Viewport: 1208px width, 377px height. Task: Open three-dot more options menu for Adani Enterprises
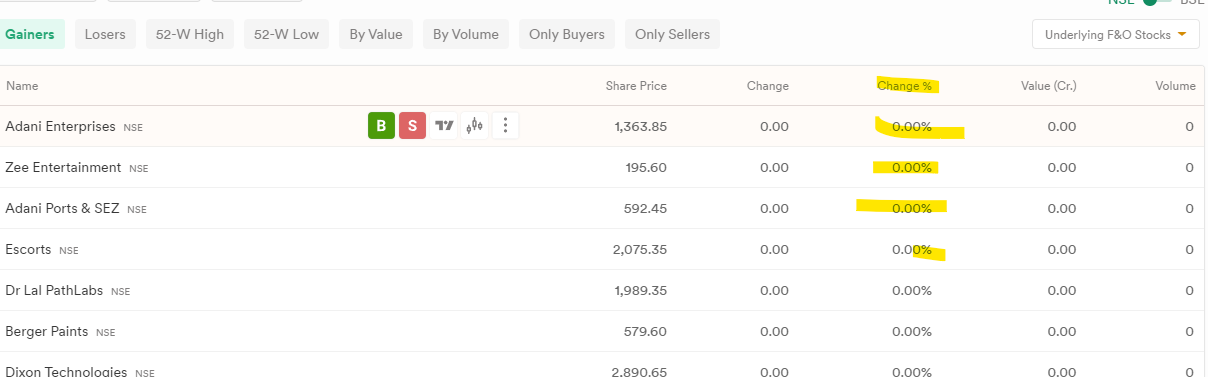point(506,126)
